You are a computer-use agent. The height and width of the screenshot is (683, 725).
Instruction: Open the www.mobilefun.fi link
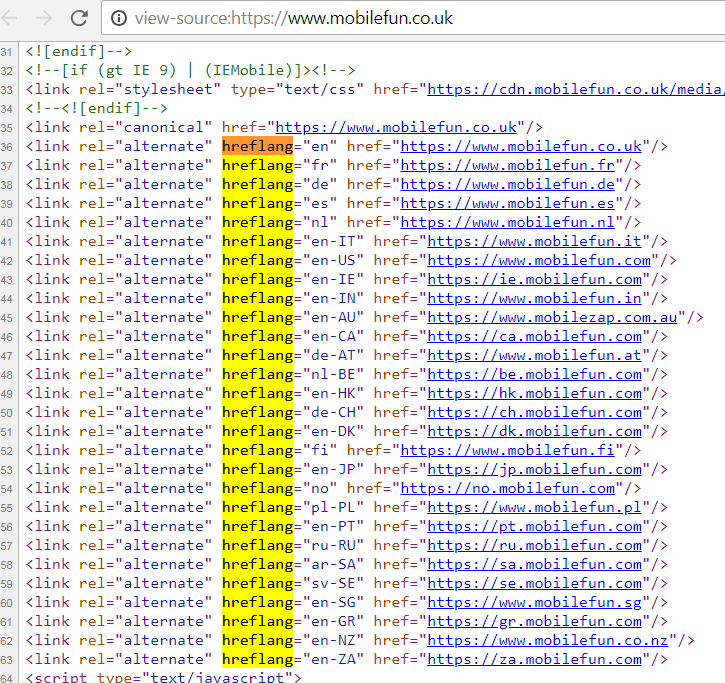click(508, 450)
